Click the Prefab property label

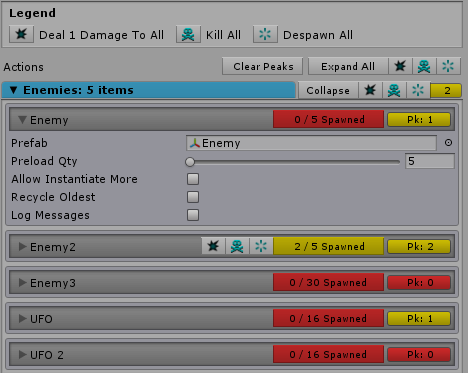[x=29, y=143]
